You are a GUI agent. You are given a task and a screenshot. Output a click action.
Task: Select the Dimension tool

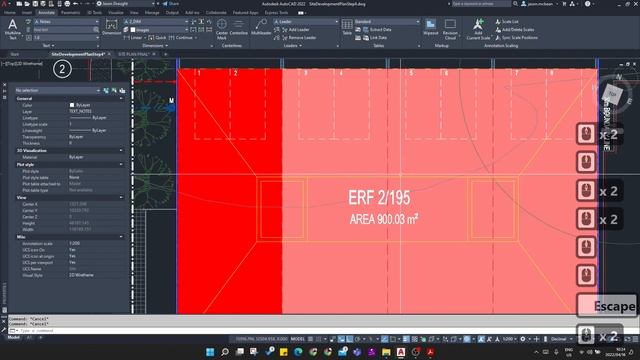111,28
